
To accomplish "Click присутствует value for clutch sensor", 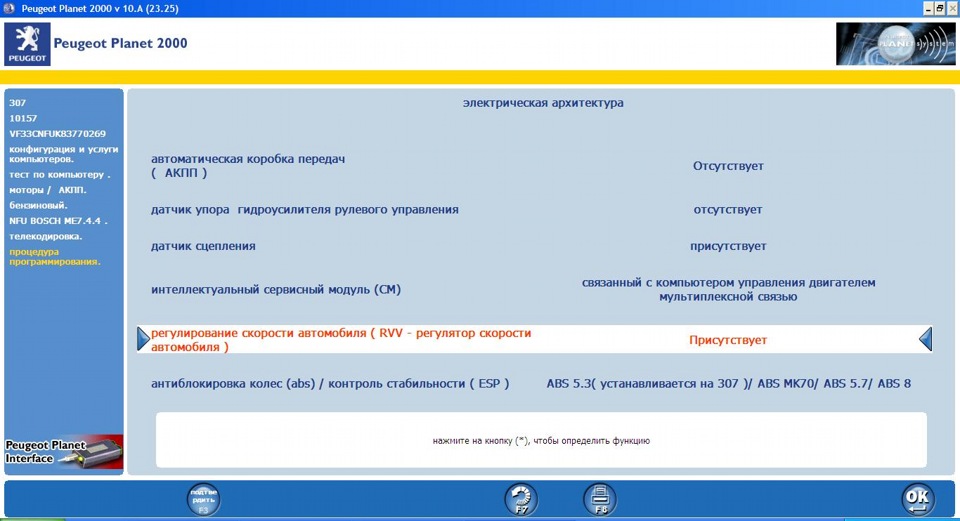I will [x=728, y=246].
